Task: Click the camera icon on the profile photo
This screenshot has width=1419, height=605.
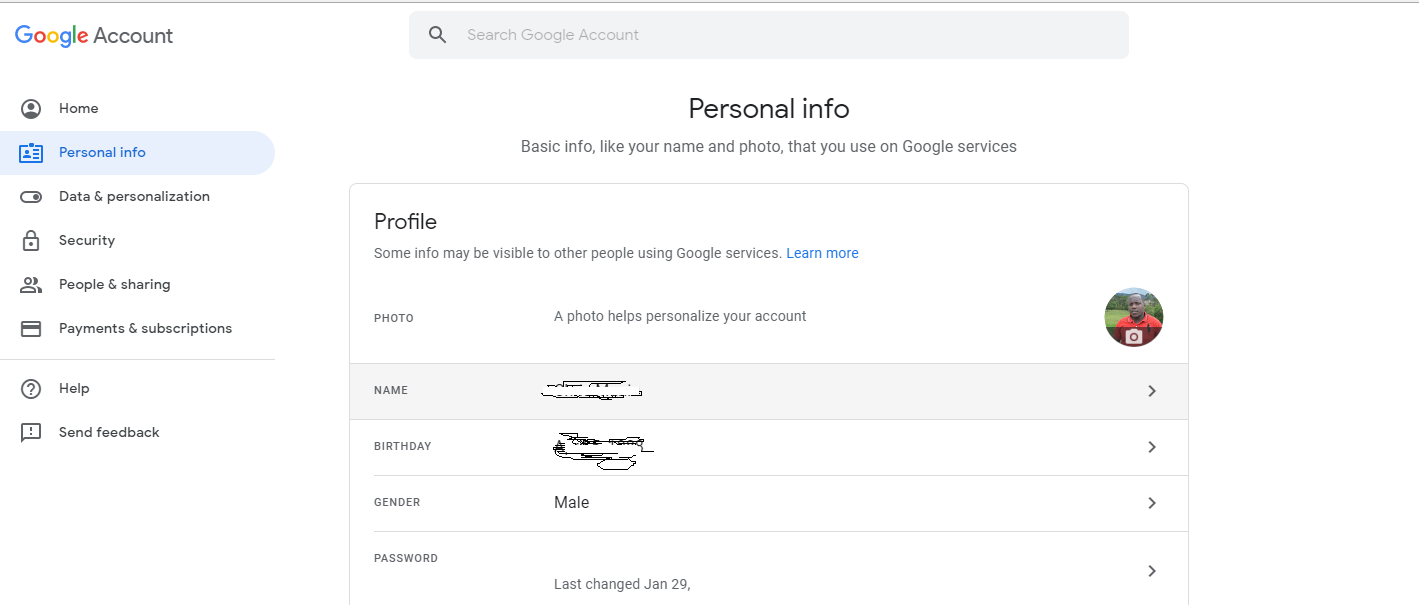Action: click(1134, 337)
